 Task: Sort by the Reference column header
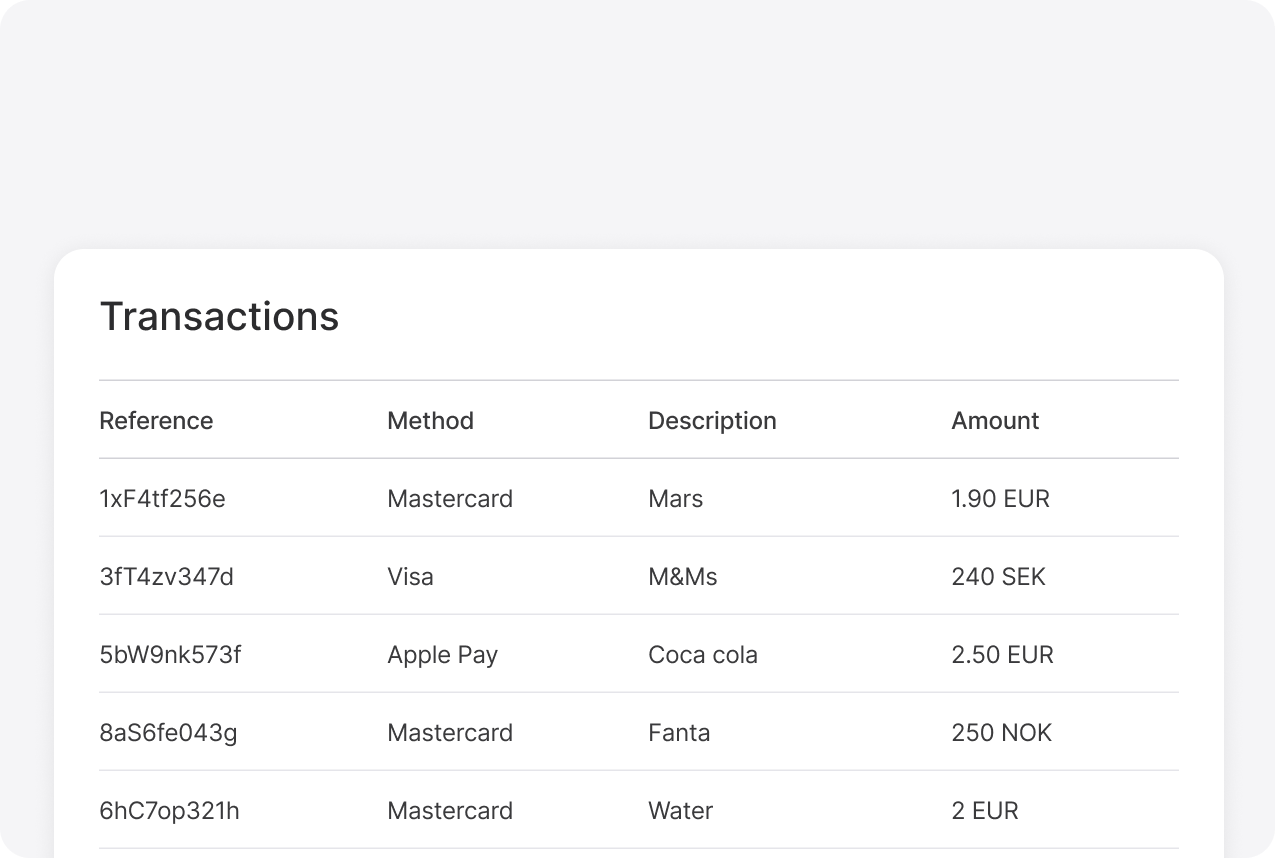click(x=156, y=421)
